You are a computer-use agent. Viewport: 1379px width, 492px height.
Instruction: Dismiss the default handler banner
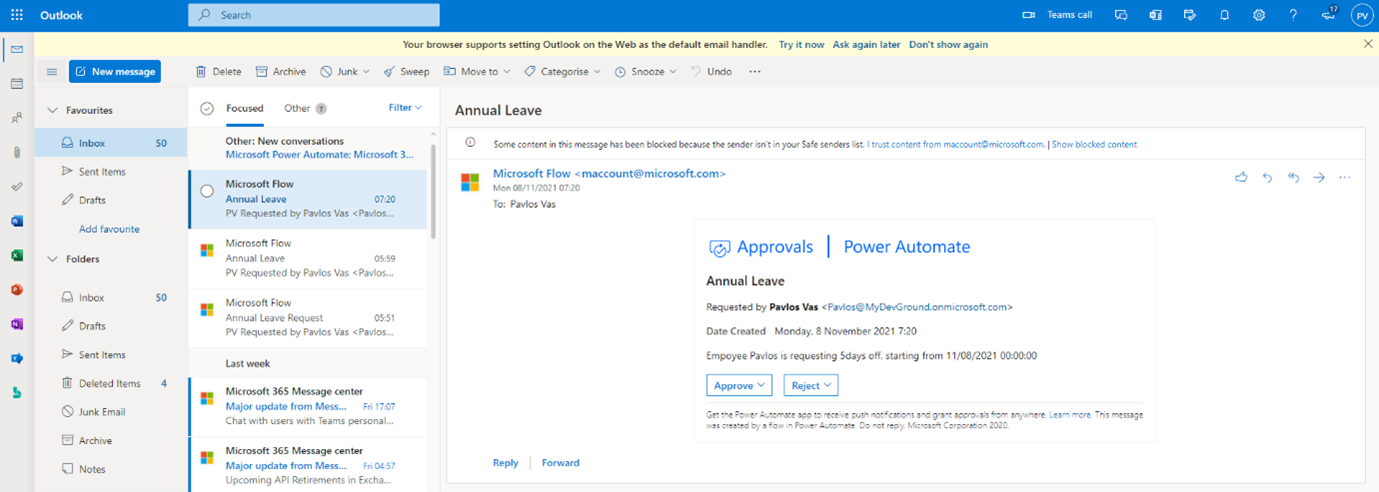pos(1368,44)
